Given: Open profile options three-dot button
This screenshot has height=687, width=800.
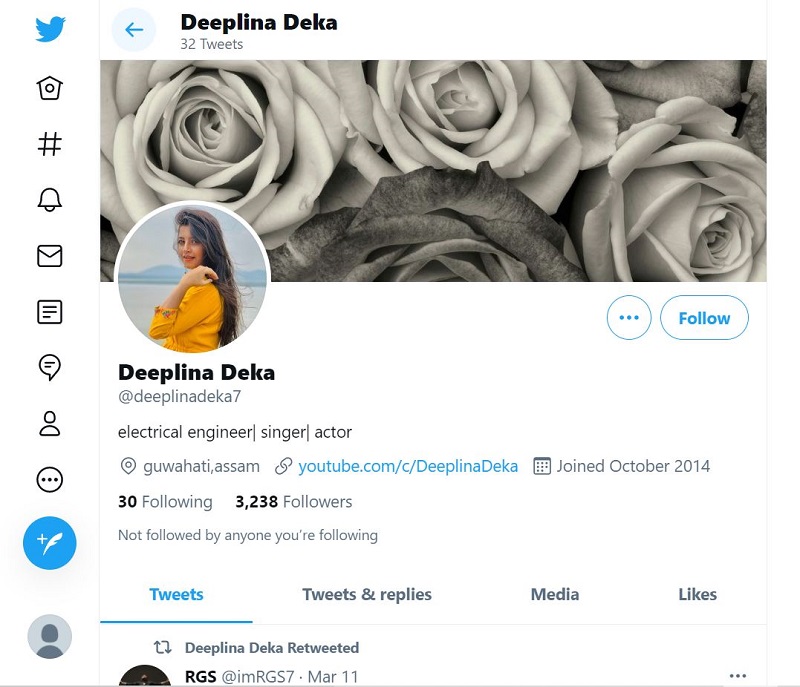Looking at the screenshot, I should (x=629, y=318).
